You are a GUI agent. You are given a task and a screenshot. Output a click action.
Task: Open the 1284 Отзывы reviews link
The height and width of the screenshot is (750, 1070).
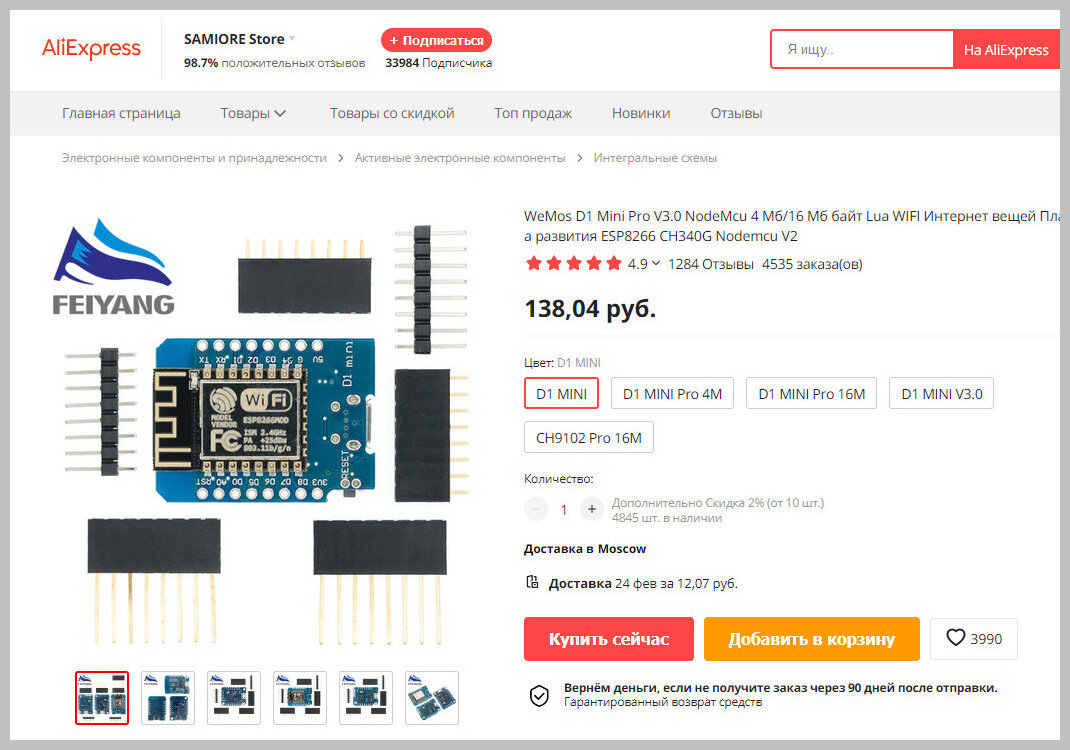click(x=710, y=264)
